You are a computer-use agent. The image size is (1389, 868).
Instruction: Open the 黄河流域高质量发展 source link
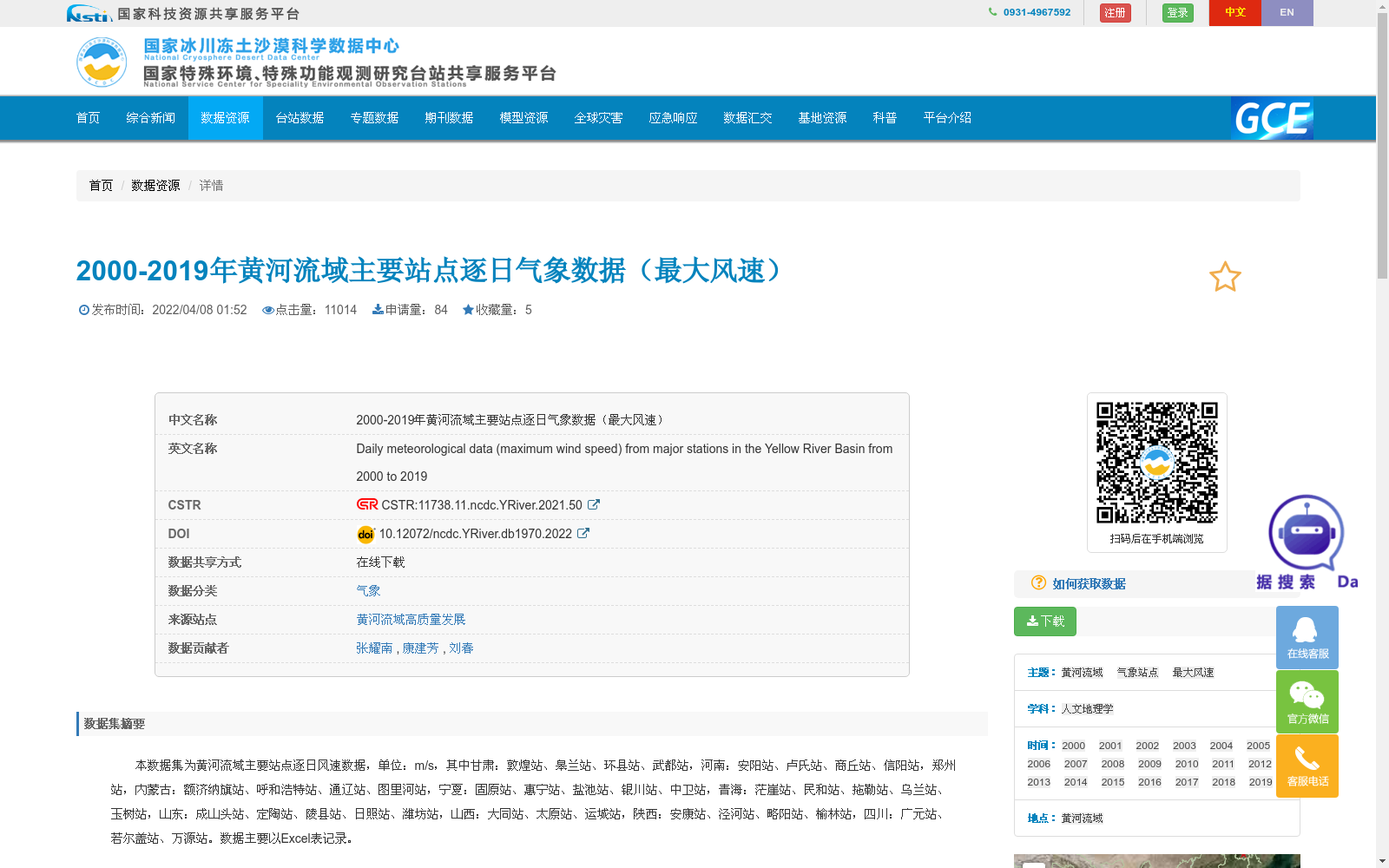tap(411, 619)
